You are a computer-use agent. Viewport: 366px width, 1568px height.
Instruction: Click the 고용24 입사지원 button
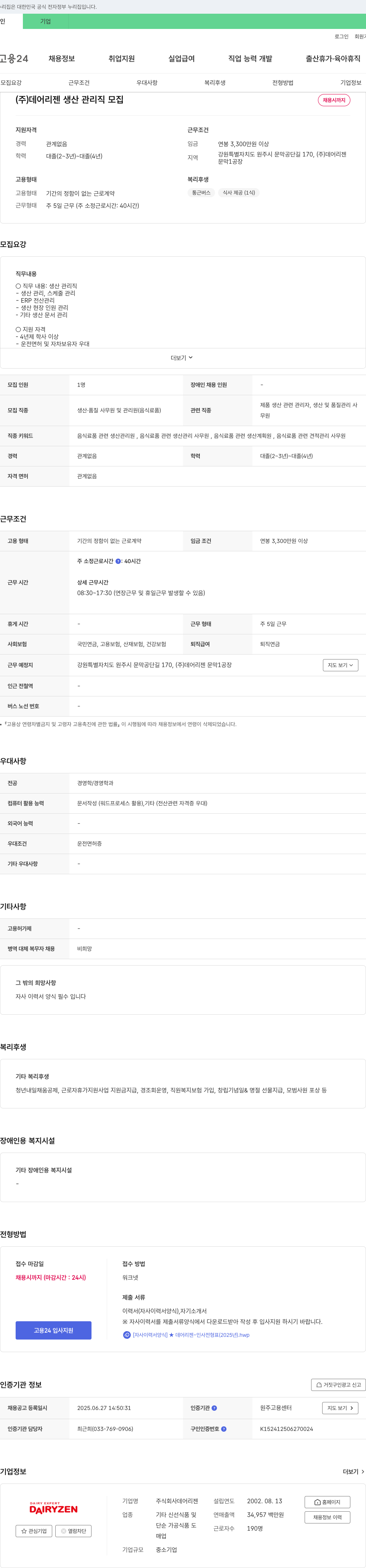[54, 1331]
